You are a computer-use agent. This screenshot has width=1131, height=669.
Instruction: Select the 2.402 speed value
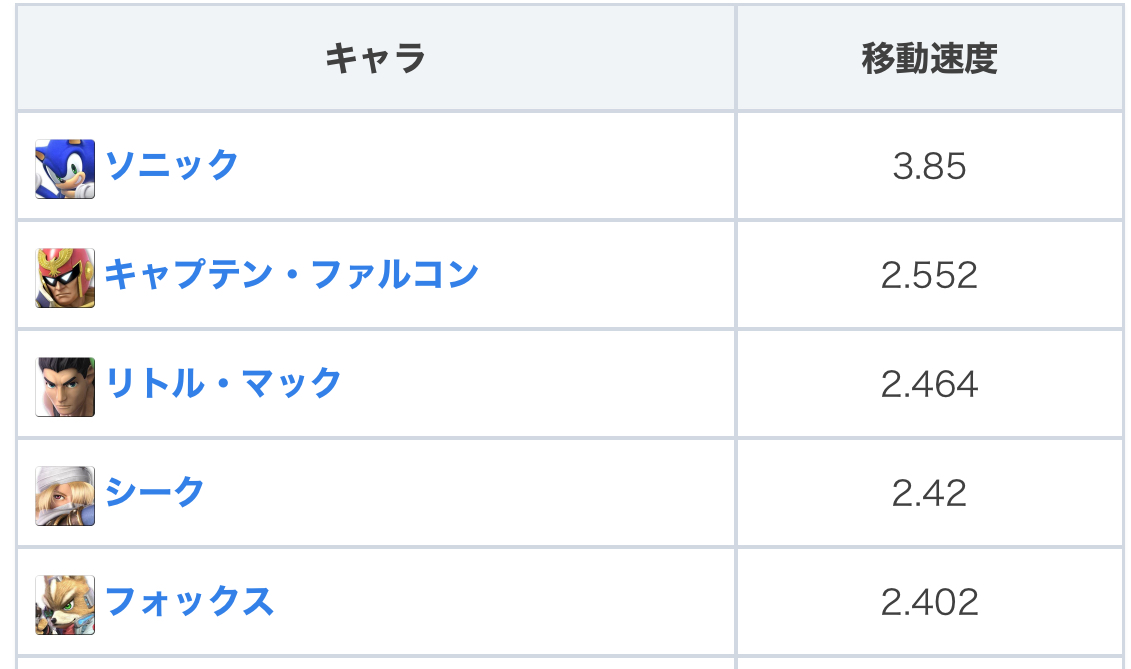click(x=929, y=602)
